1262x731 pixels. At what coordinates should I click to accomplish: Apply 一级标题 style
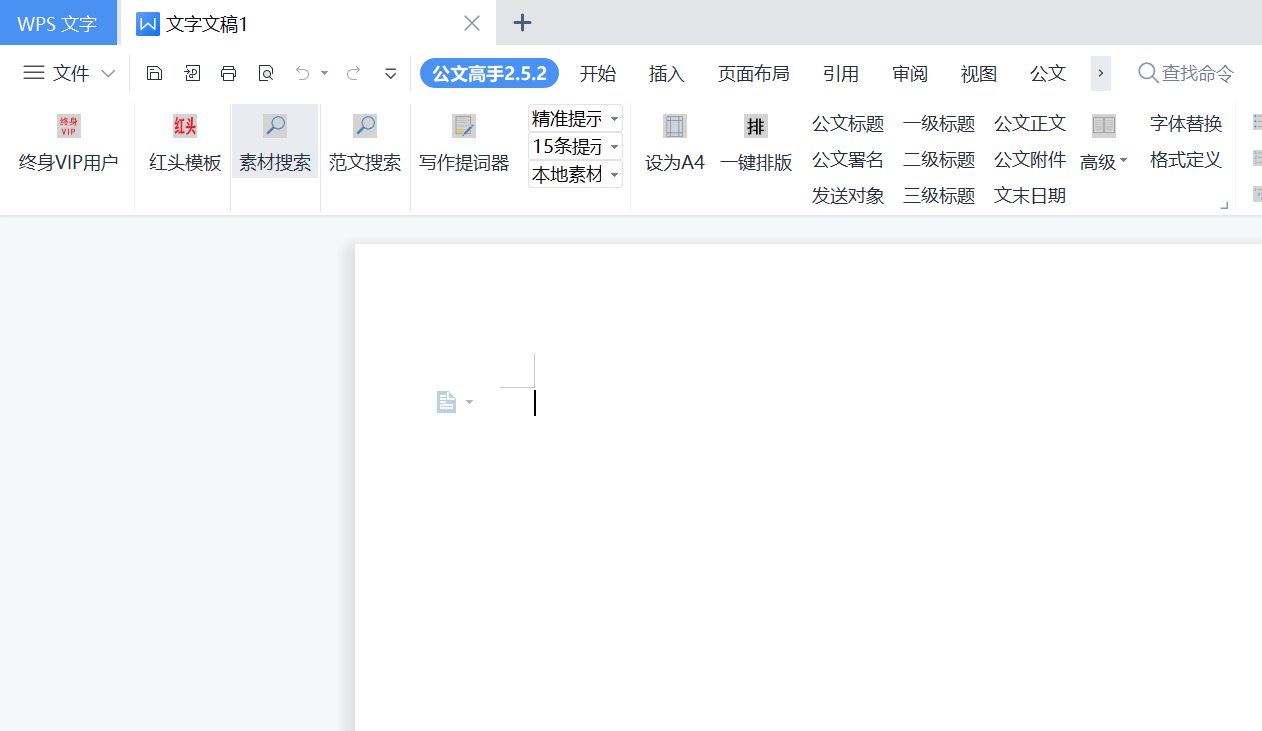pyautogui.click(x=939, y=124)
